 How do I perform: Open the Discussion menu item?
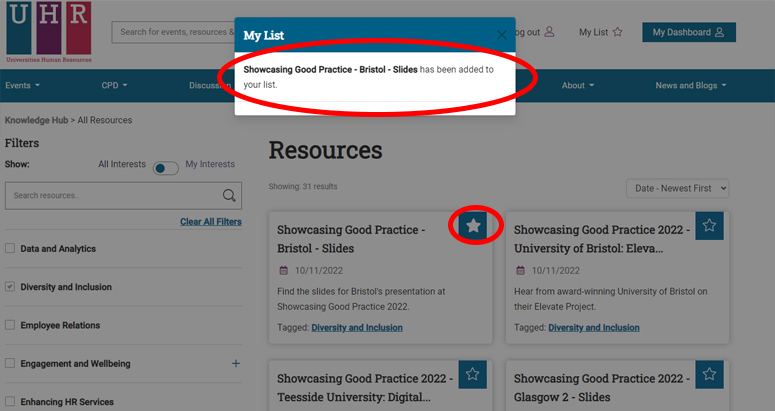(210, 85)
